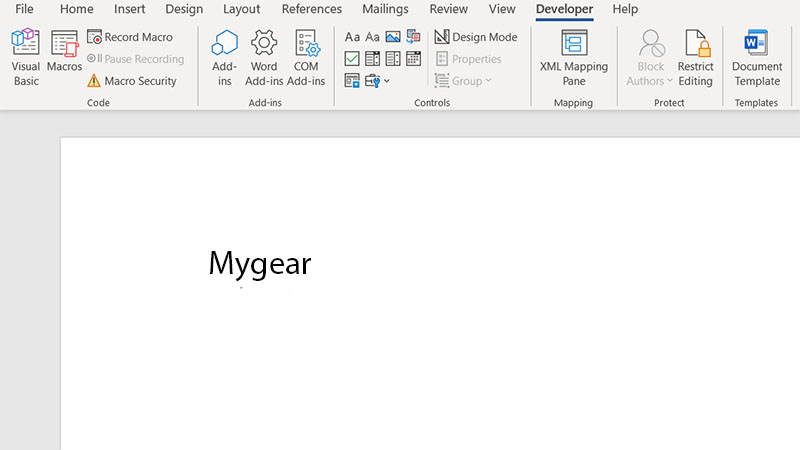Open the File menu

(24, 9)
